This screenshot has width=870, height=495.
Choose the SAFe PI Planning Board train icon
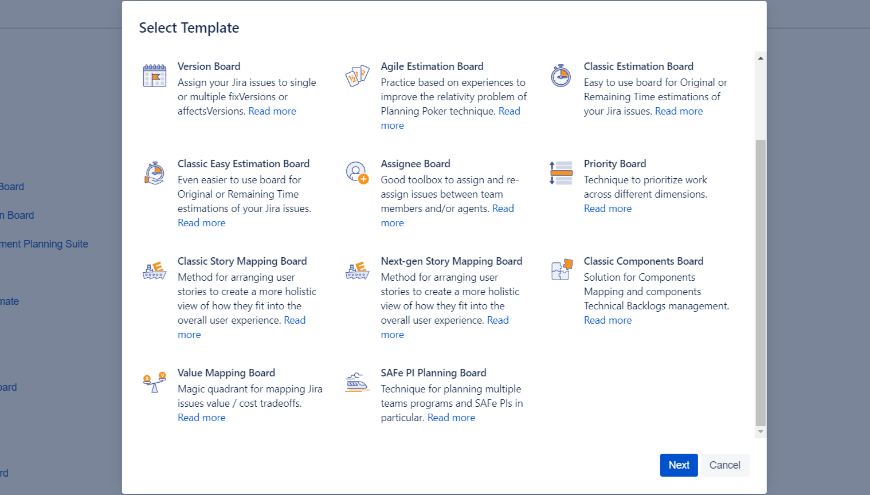pos(357,382)
